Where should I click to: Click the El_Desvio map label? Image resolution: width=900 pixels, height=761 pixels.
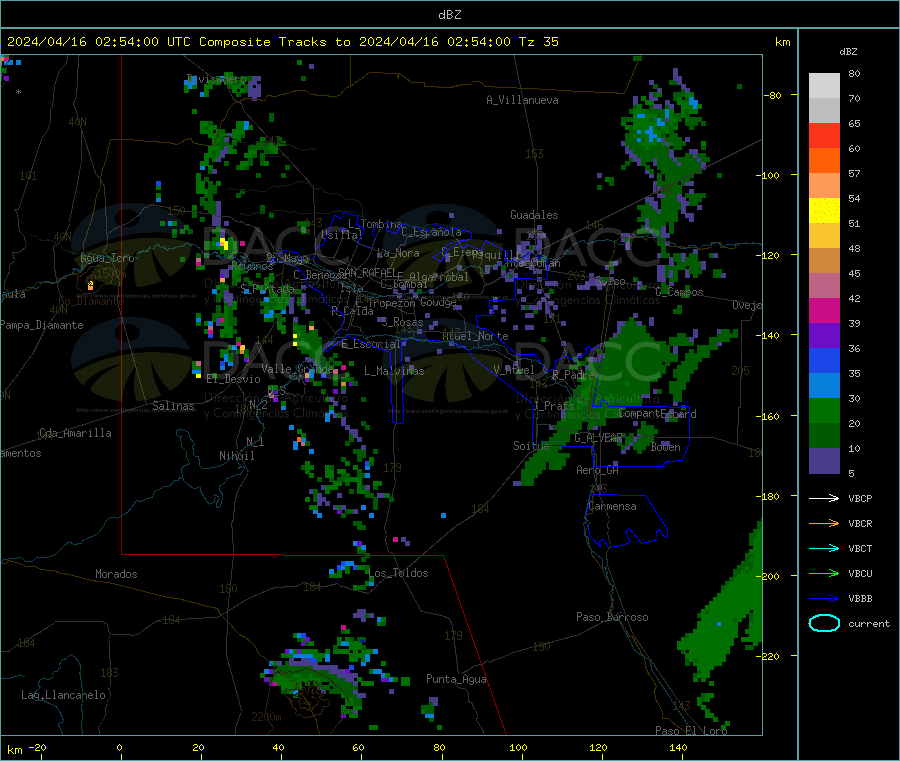click(233, 379)
